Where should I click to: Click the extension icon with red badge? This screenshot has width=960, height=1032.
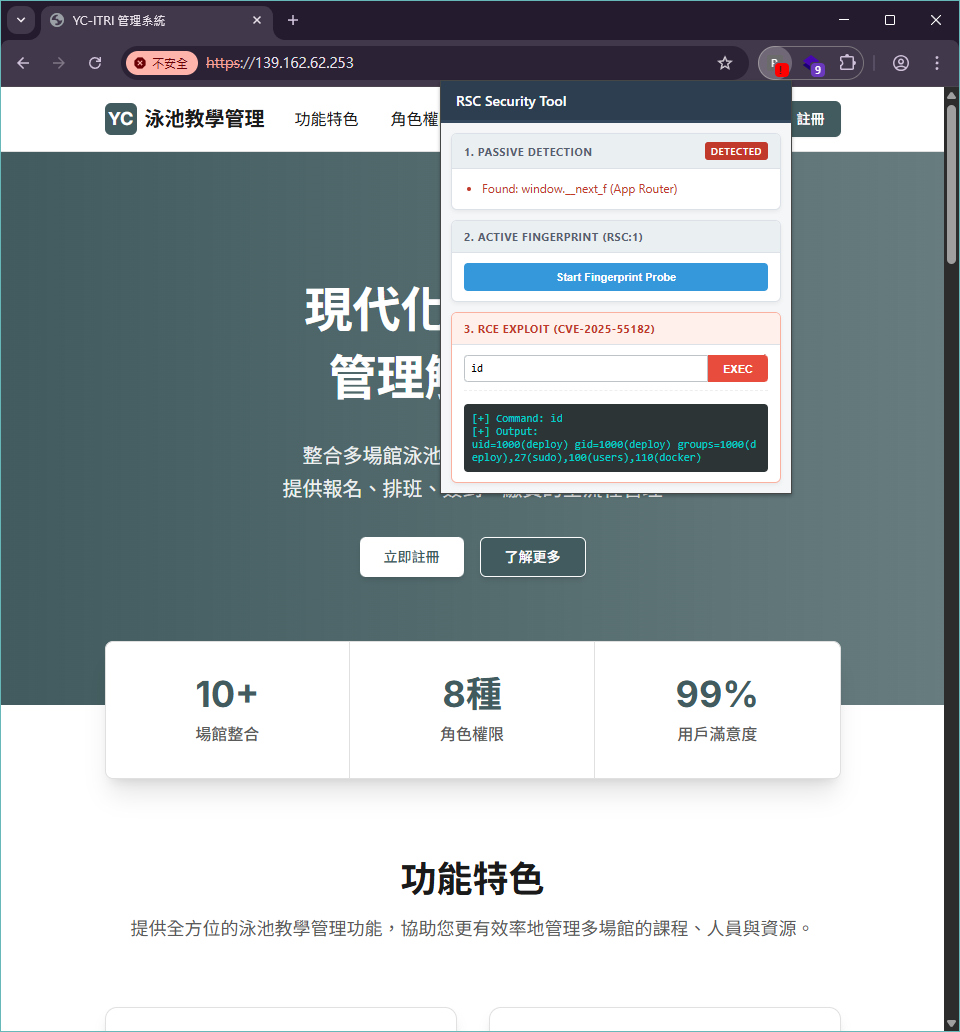click(x=776, y=63)
